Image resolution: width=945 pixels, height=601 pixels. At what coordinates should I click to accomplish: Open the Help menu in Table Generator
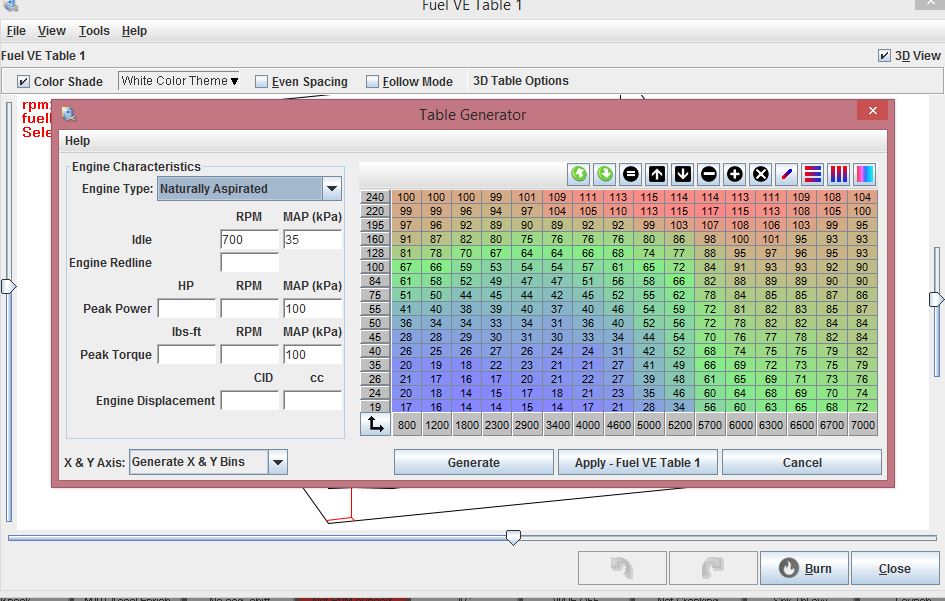(x=77, y=141)
